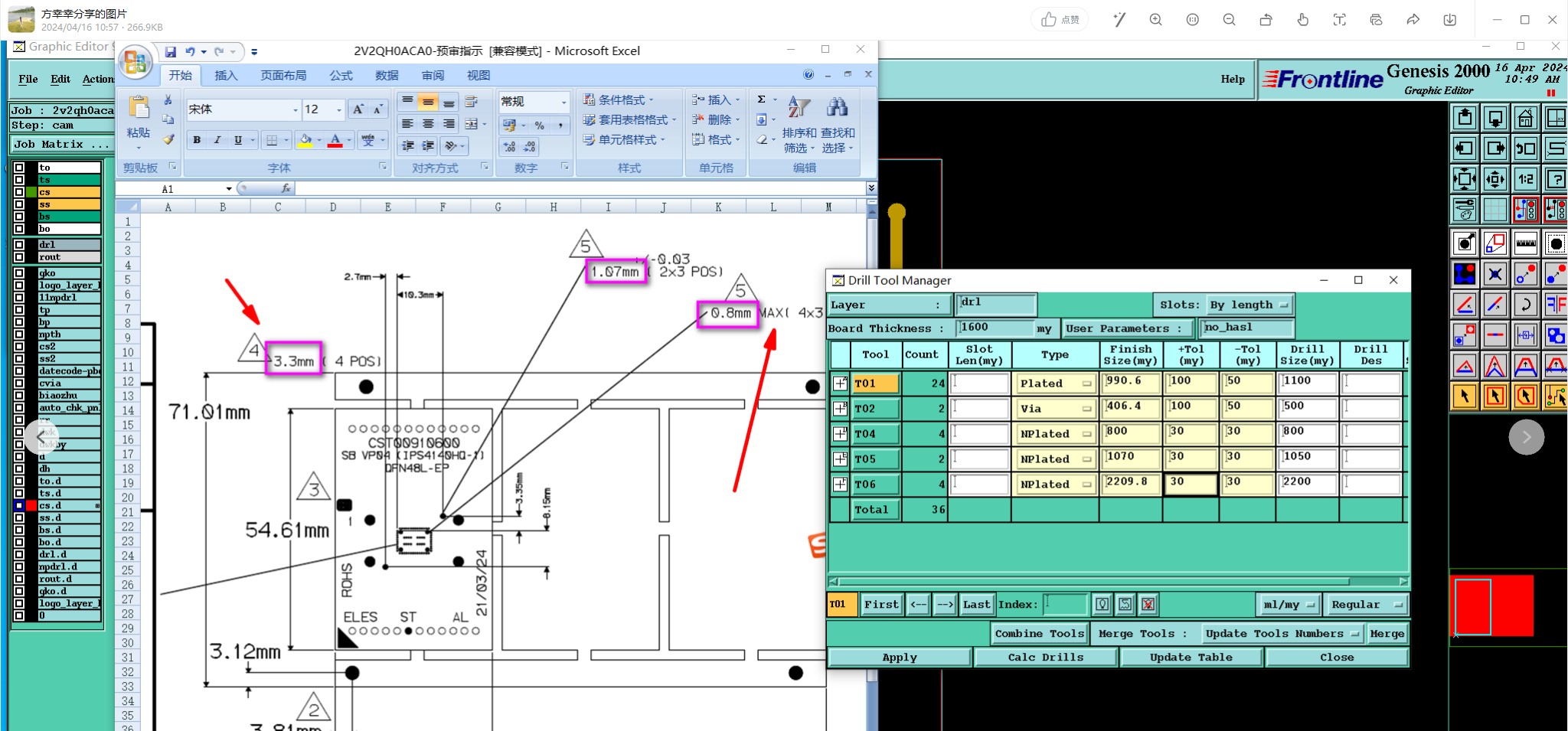
Task: Click the magic wand edit icon
Action: click(x=1119, y=20)
